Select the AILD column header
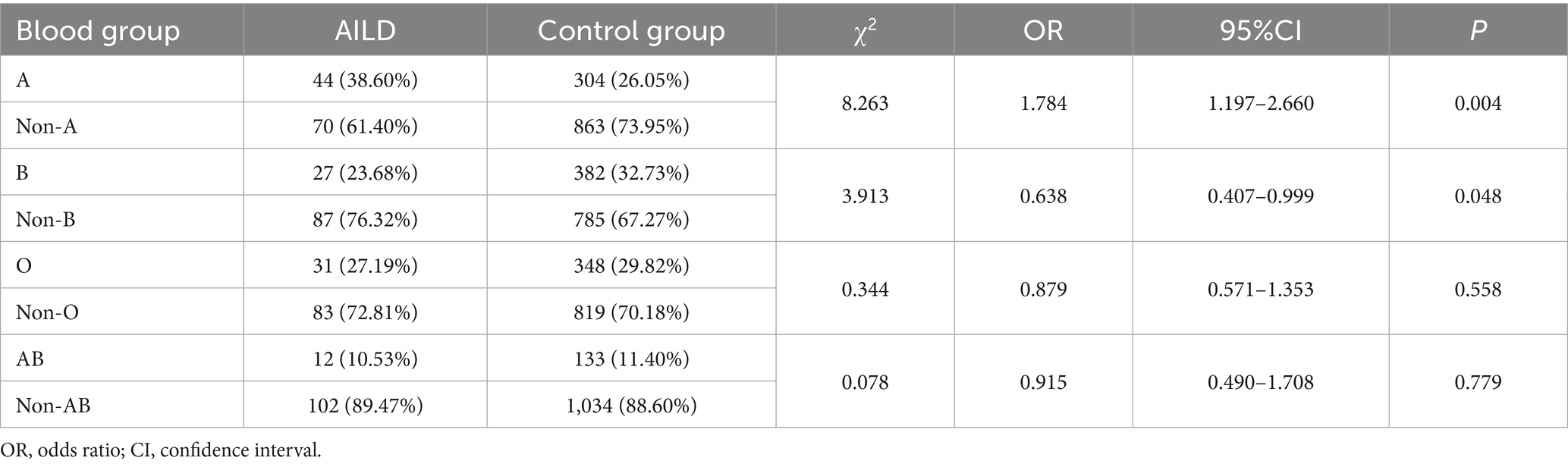The width and height of the screenshot is (1568, 467). [365, 30]
